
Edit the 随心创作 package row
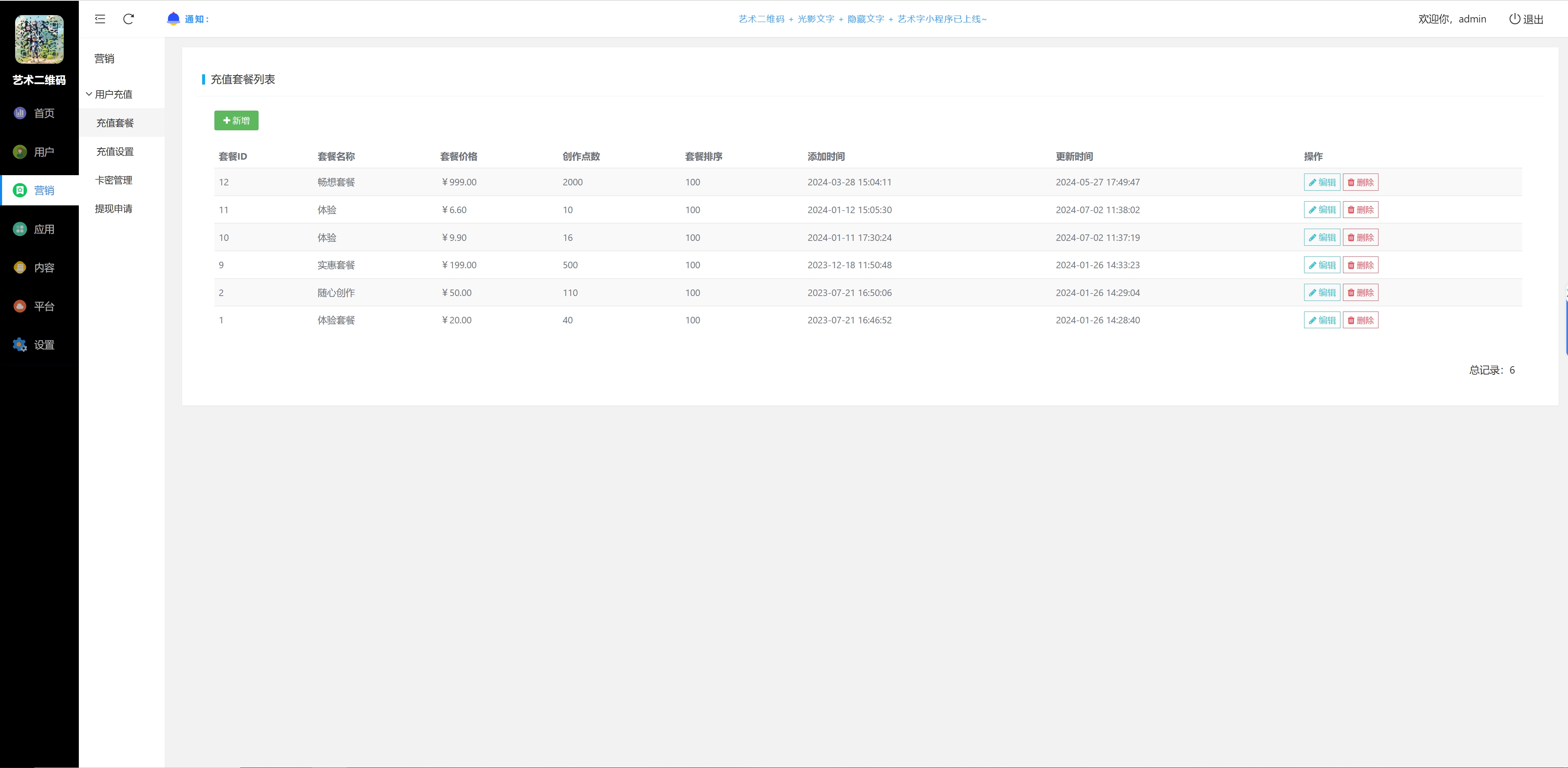(x=1321, y=293)
